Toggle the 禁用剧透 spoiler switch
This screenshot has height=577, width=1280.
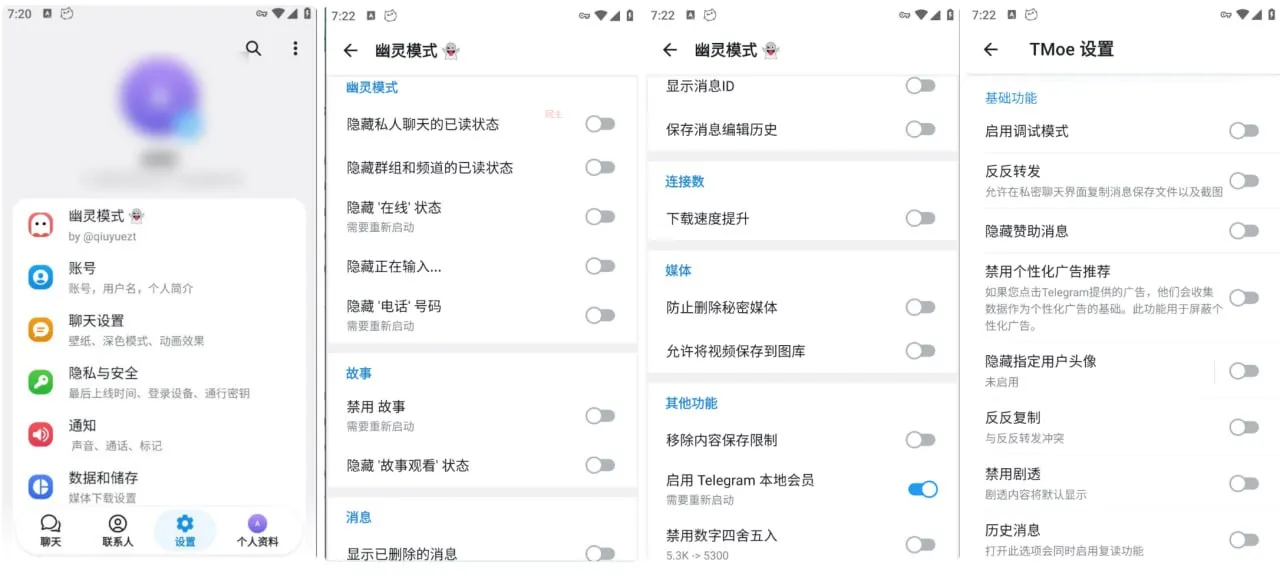(x=1243, y=483)
